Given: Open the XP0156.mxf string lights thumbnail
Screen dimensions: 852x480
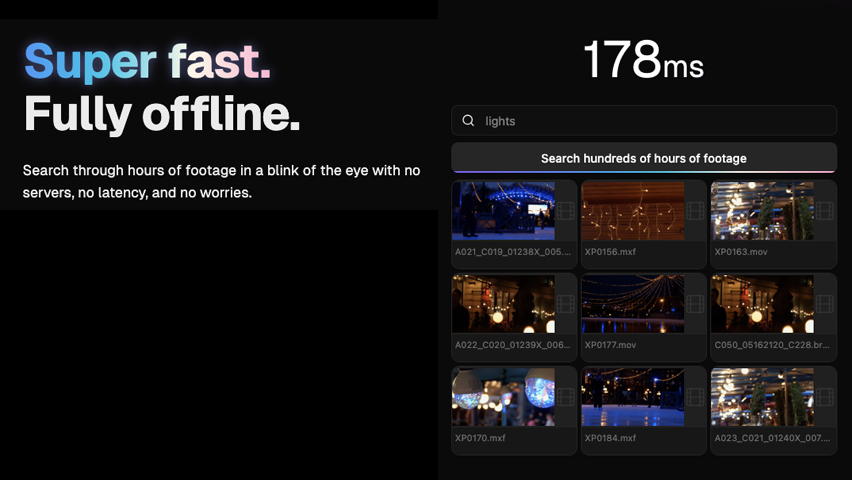Looking at the screenshot, I should click(632, 210).
